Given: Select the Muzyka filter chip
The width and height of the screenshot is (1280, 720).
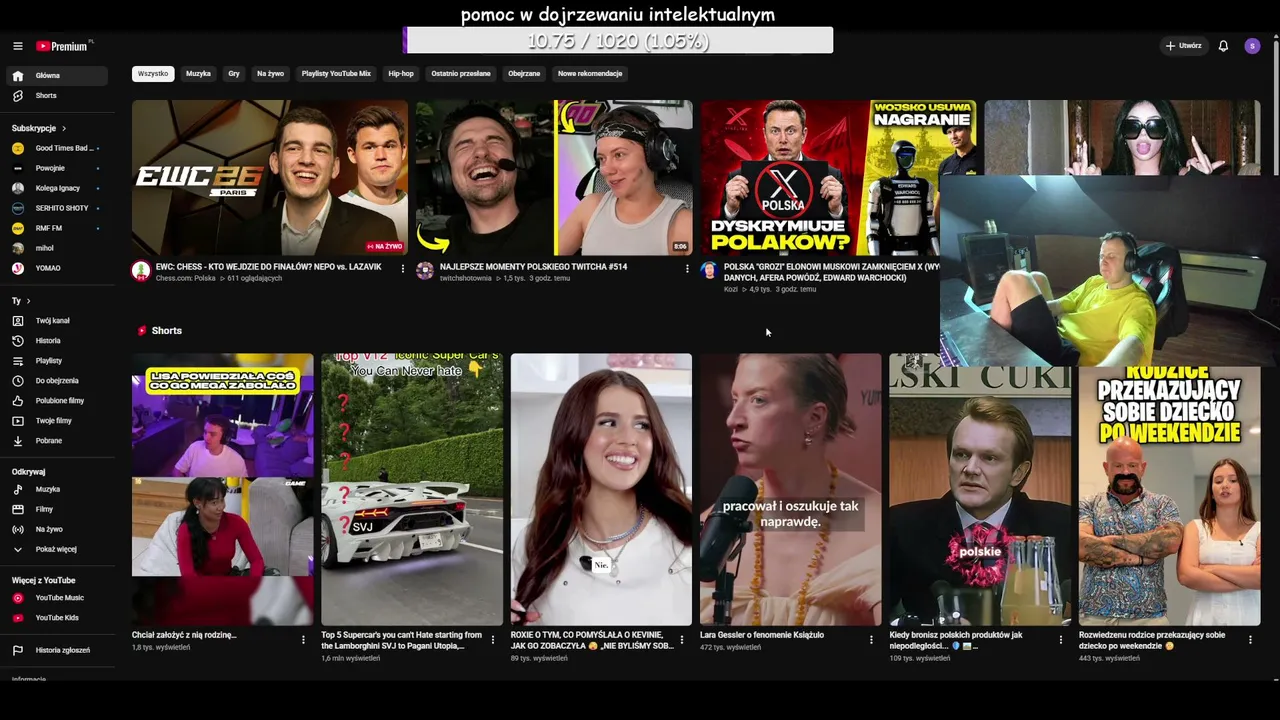Looking at the screenshot, I should 198,74.
